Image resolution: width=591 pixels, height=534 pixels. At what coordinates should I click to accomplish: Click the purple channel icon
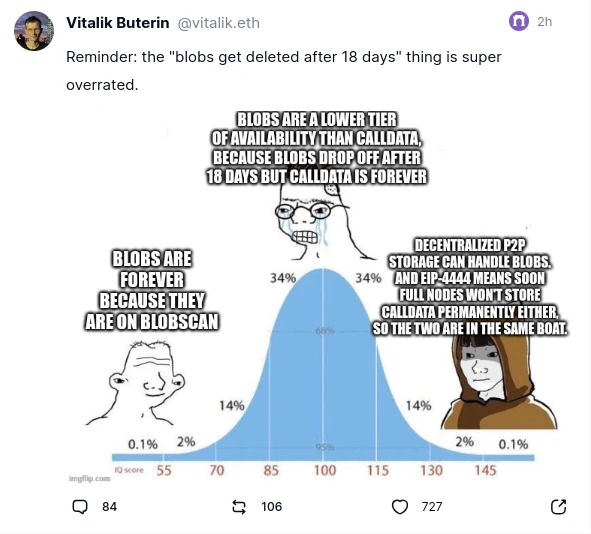pos(519,21)
